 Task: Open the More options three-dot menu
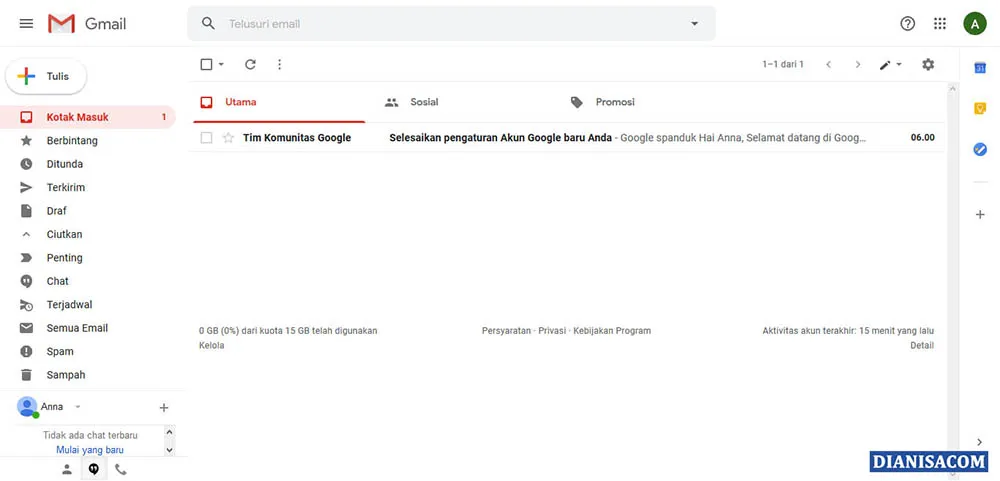click(x=279, y=64)
